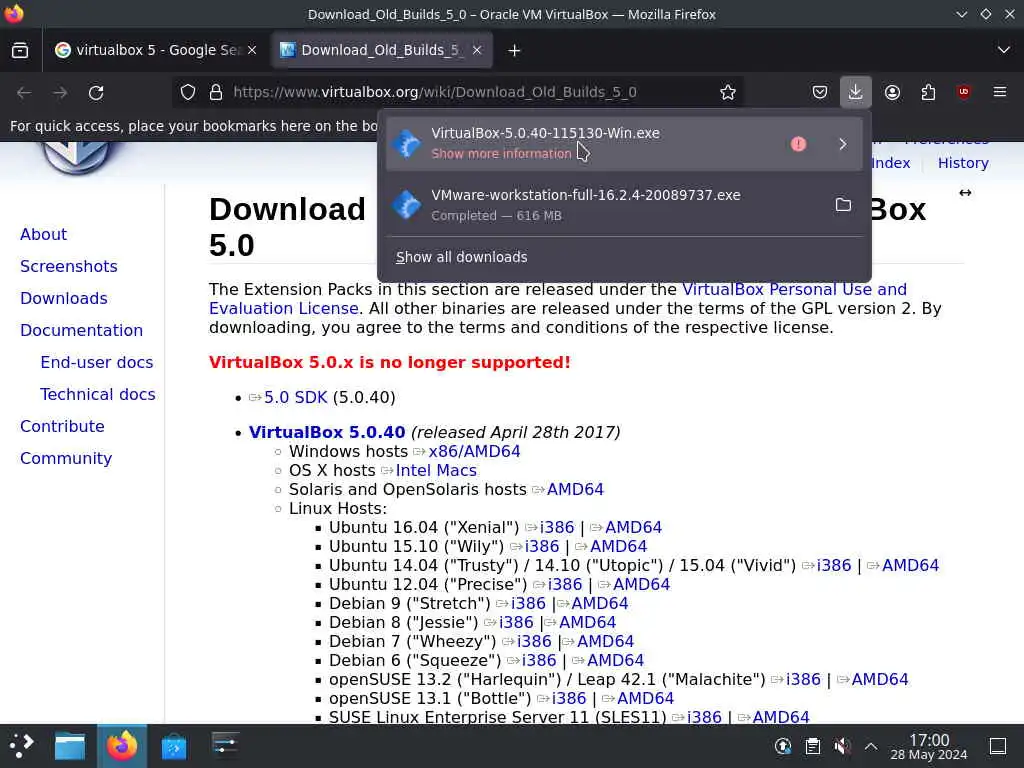Visit Community sidebar link

[x=66, y=458]
